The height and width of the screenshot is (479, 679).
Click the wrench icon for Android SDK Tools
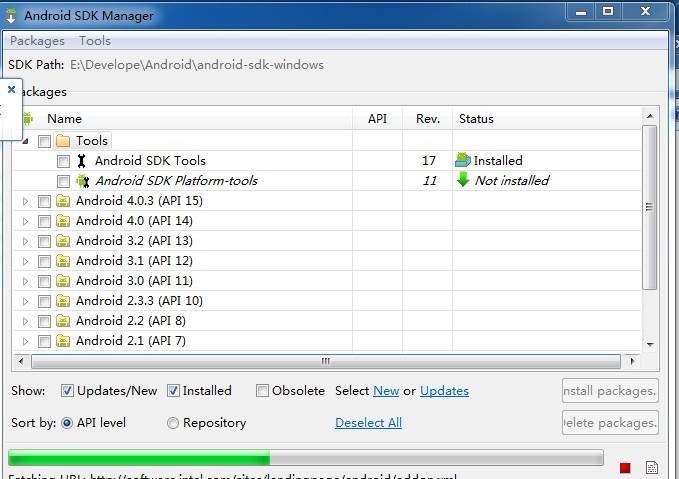pyautogui.click(x=82, y=161)
